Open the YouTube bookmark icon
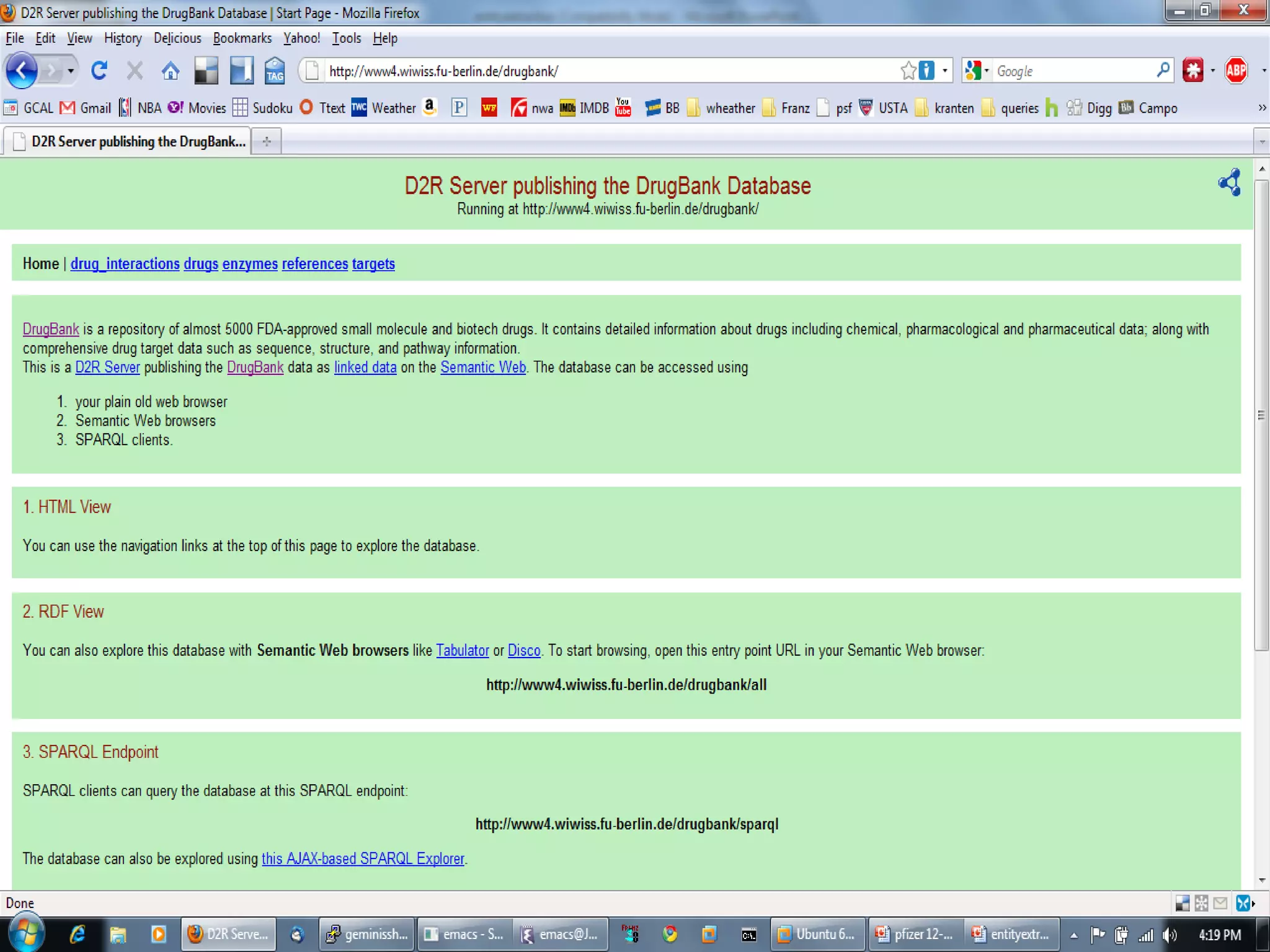 pos(623,108)
